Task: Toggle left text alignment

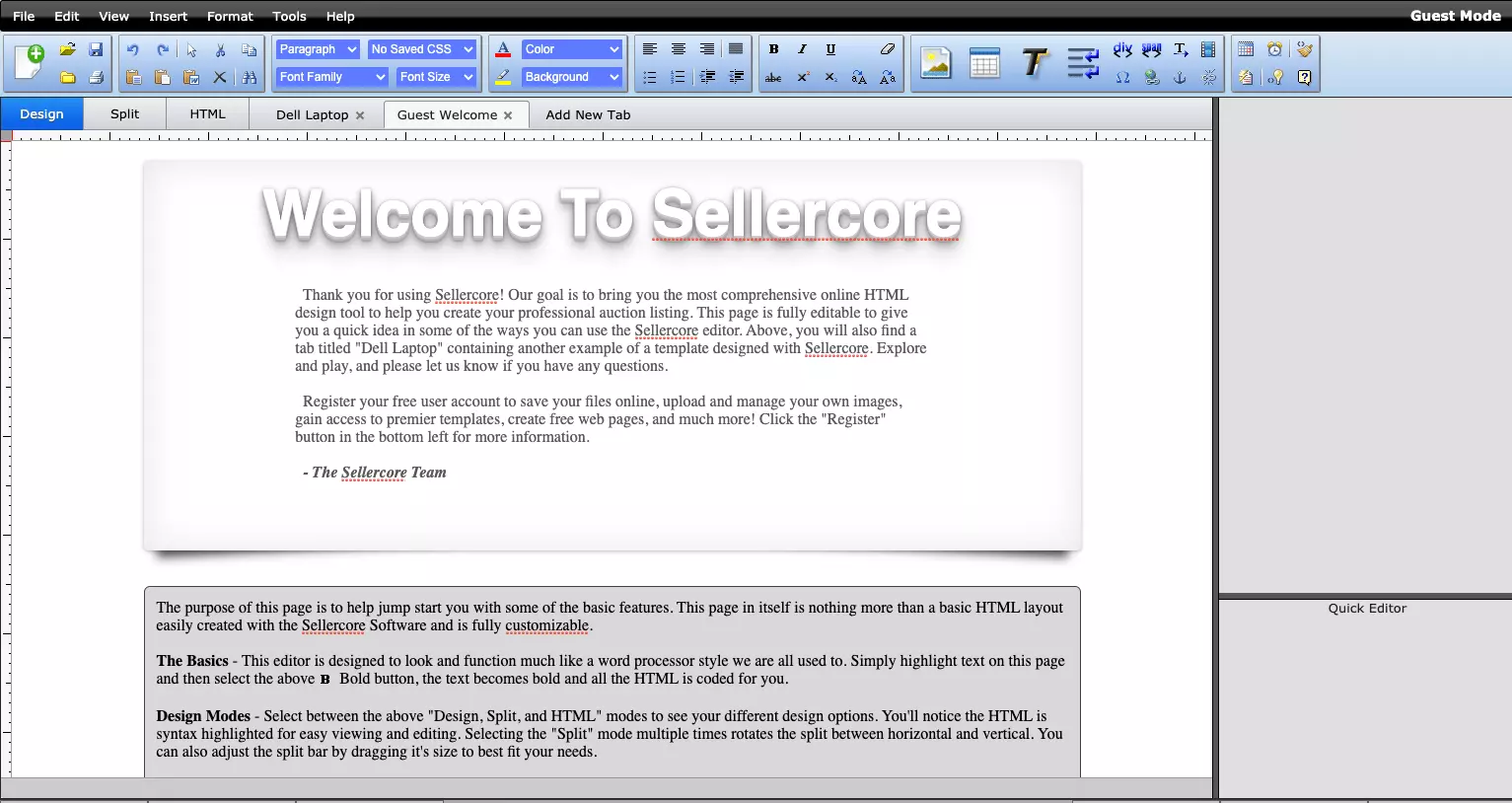Action: click(649, 49)
